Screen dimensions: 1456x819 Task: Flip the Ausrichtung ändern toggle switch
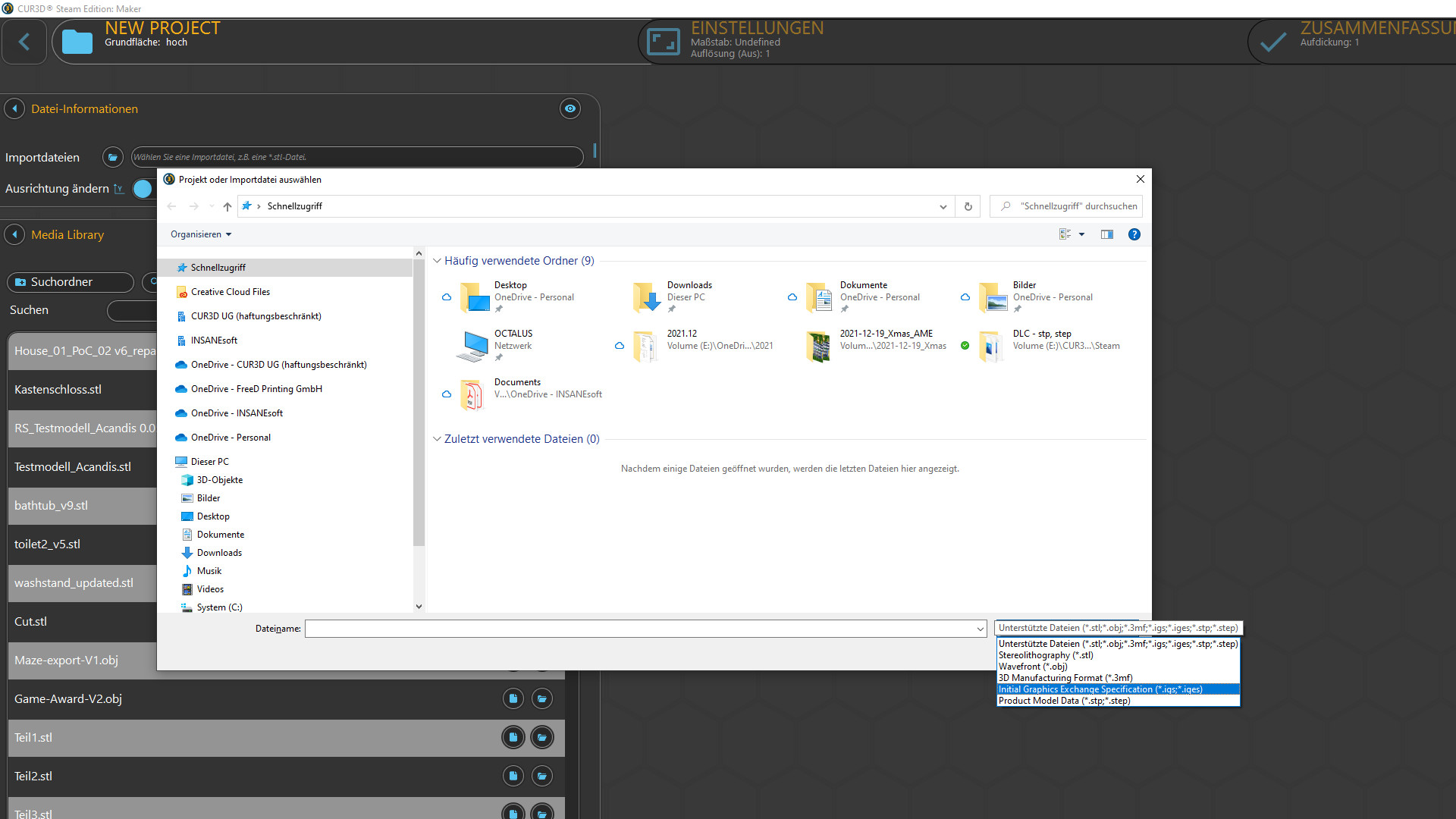click(x=143, y=189)
